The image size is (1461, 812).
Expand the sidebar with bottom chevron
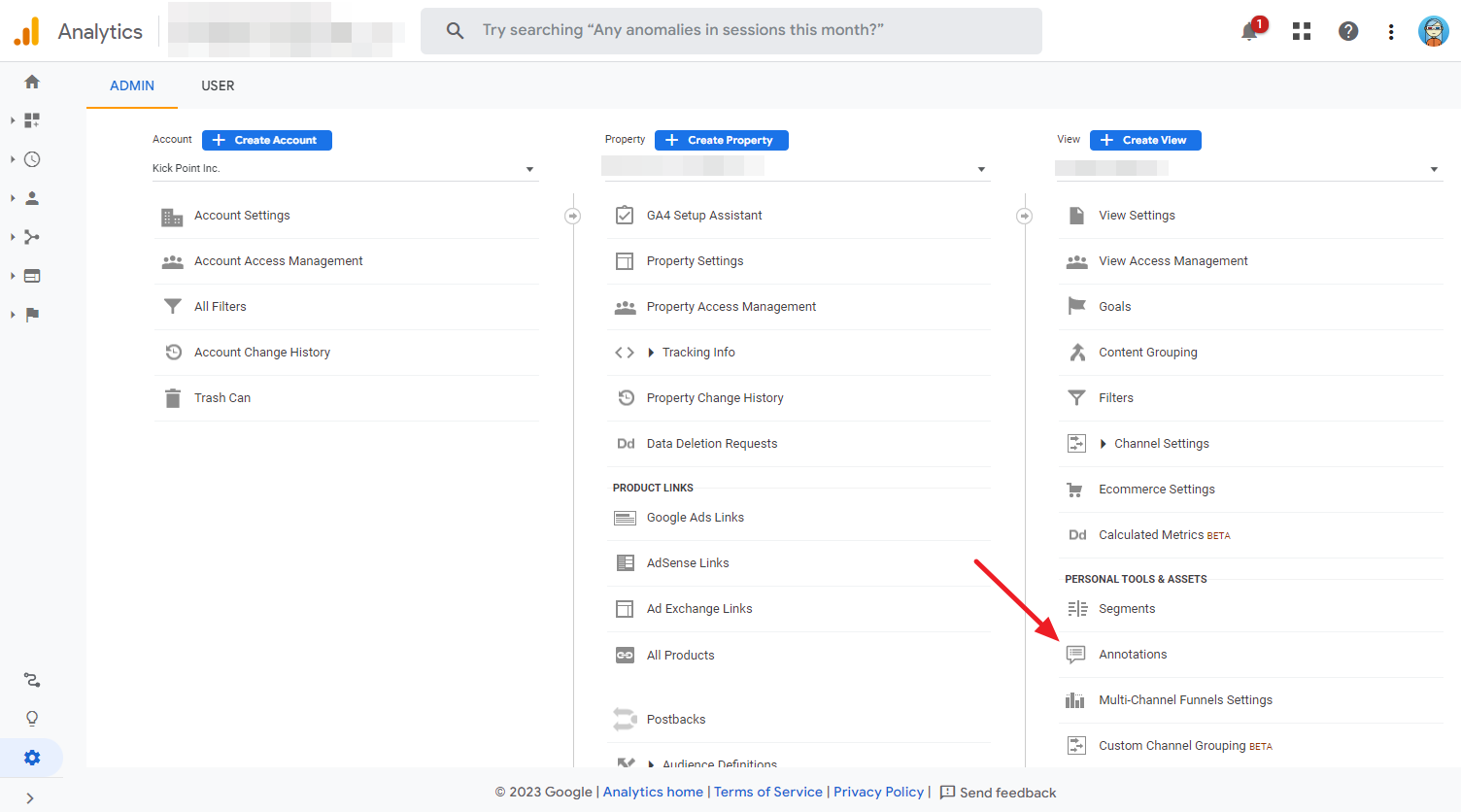30,798
